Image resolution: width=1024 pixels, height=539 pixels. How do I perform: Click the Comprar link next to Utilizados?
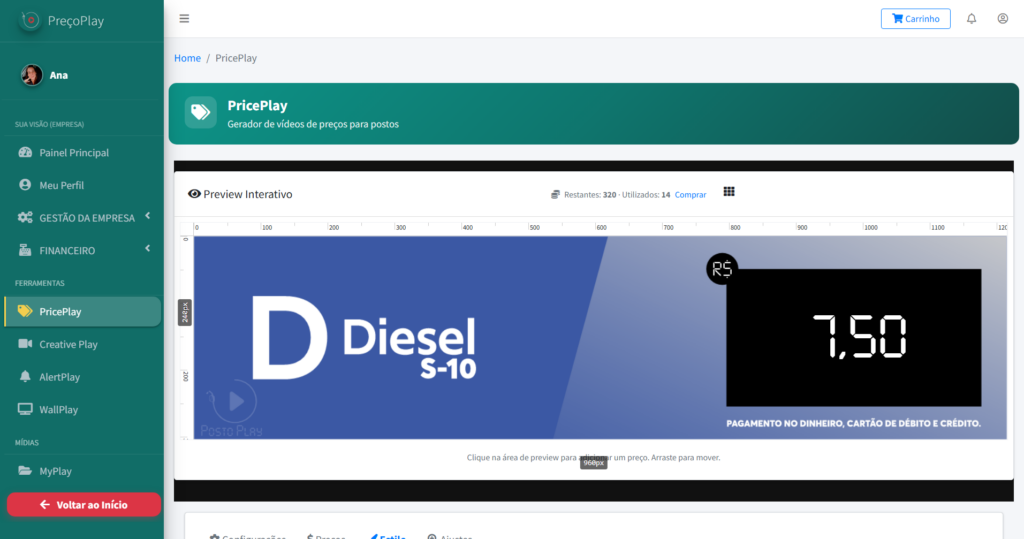coord(690,195)
